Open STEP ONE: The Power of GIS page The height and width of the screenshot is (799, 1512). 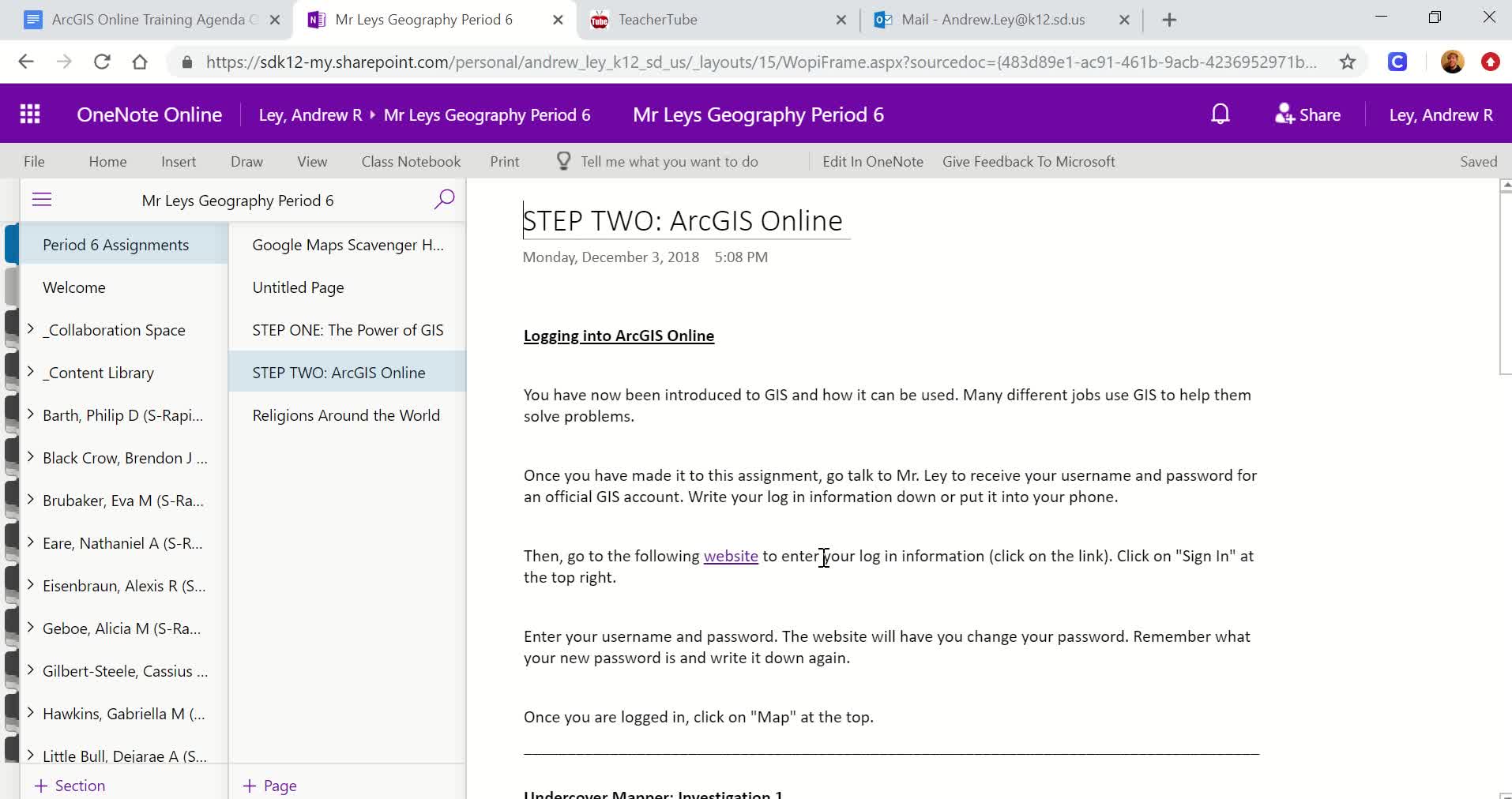pyautogui.click(x=348, y=330)
